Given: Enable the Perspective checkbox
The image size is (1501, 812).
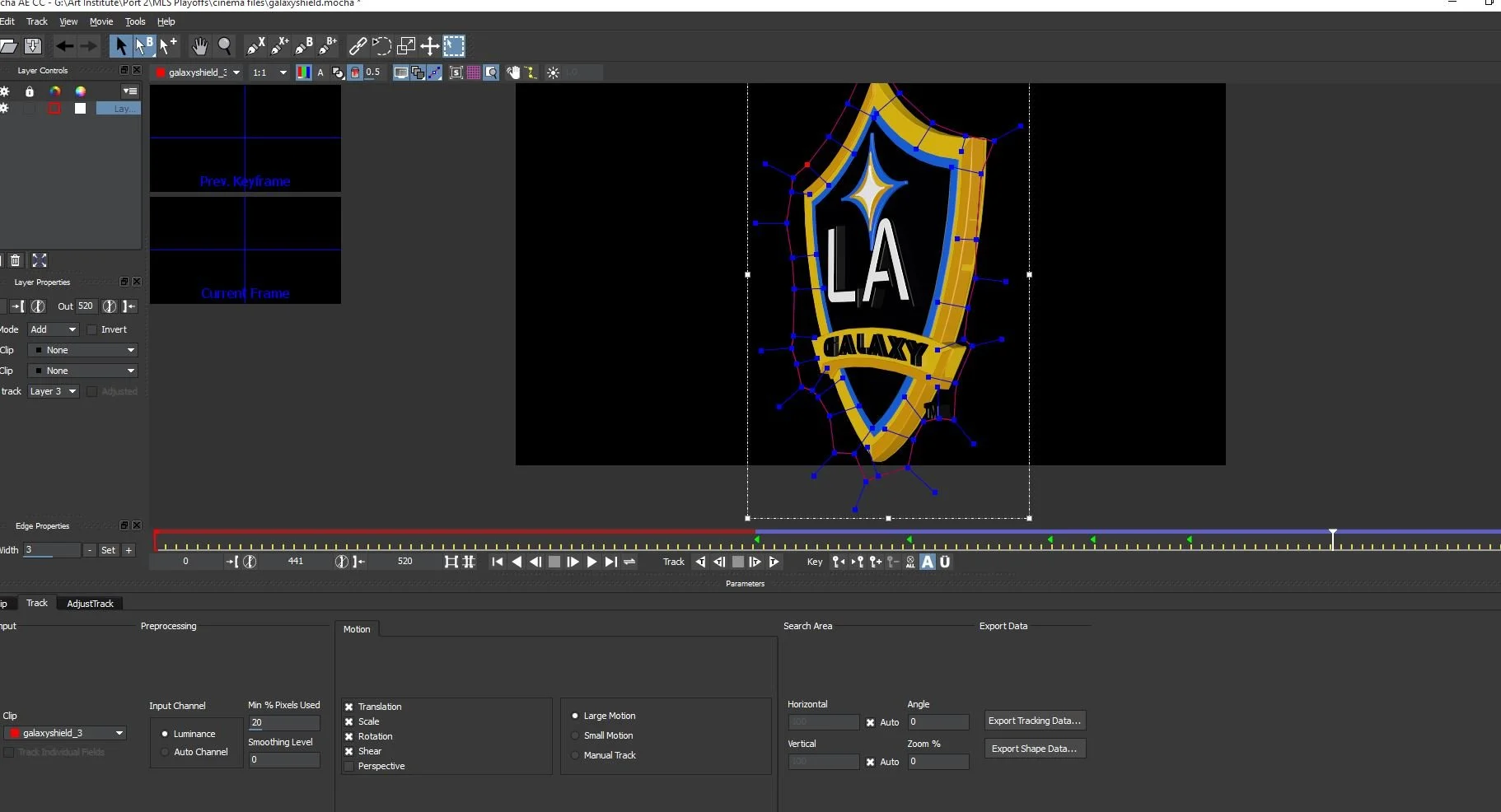Looking at the screenshot, I should pyautogui.click(x=349, y=766).
